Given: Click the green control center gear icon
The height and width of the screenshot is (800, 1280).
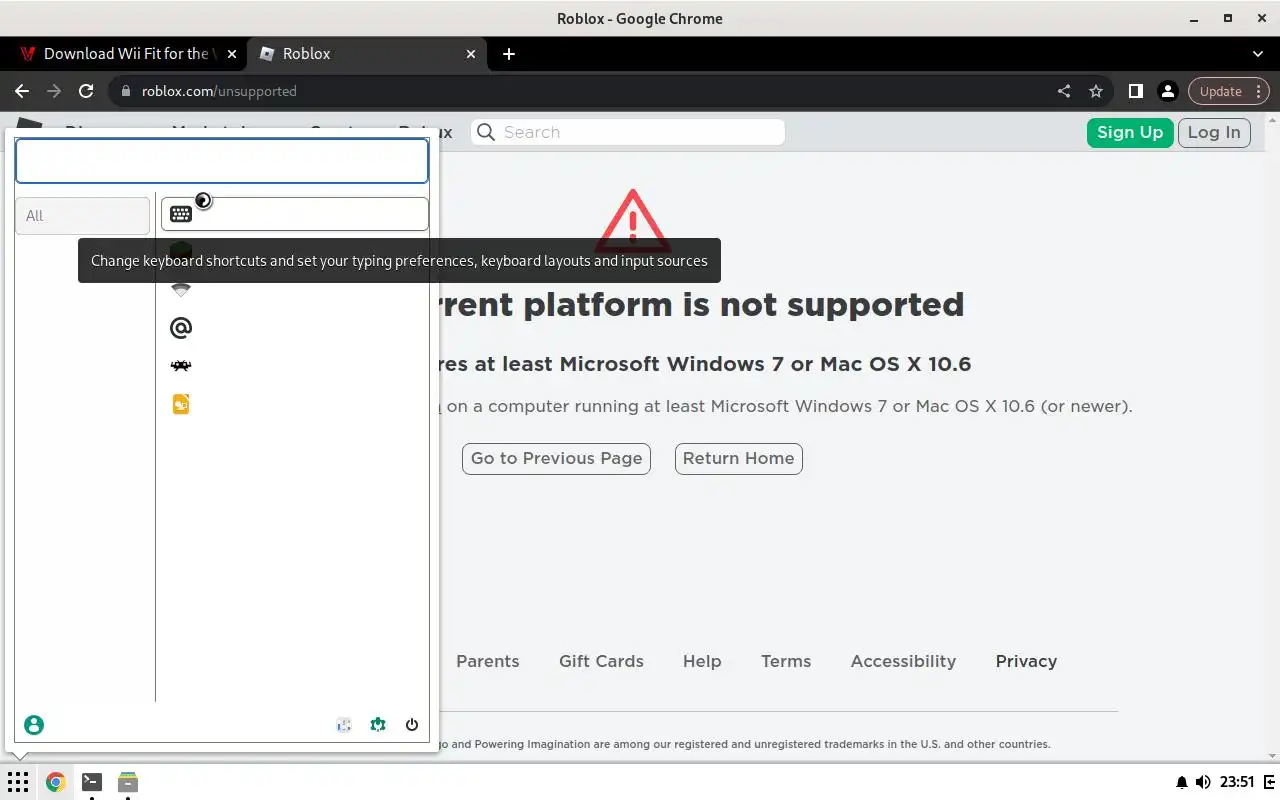Looking at the screenshot, I should click(x=378, y=725).
